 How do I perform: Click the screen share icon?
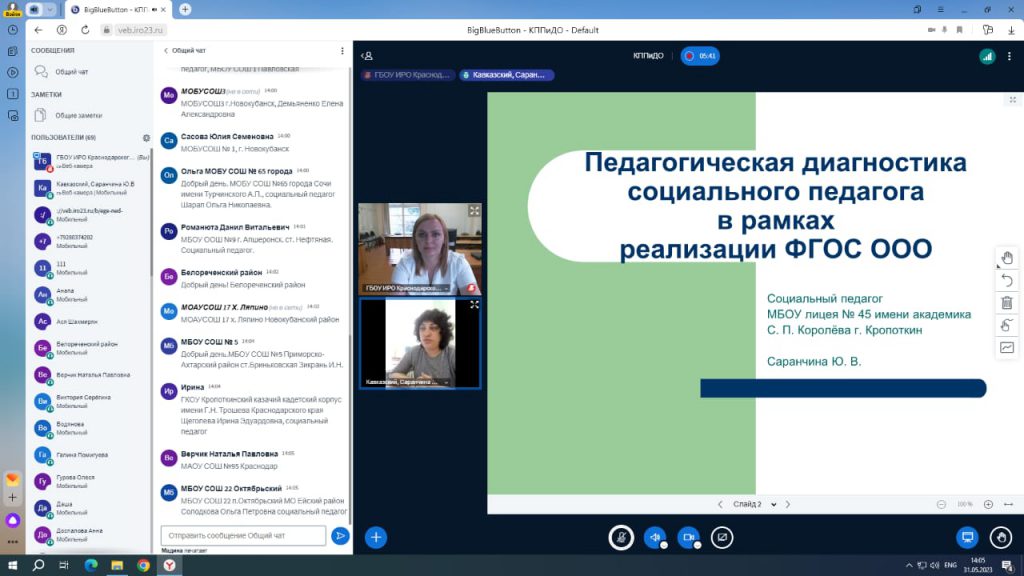(x=721, y=537)
